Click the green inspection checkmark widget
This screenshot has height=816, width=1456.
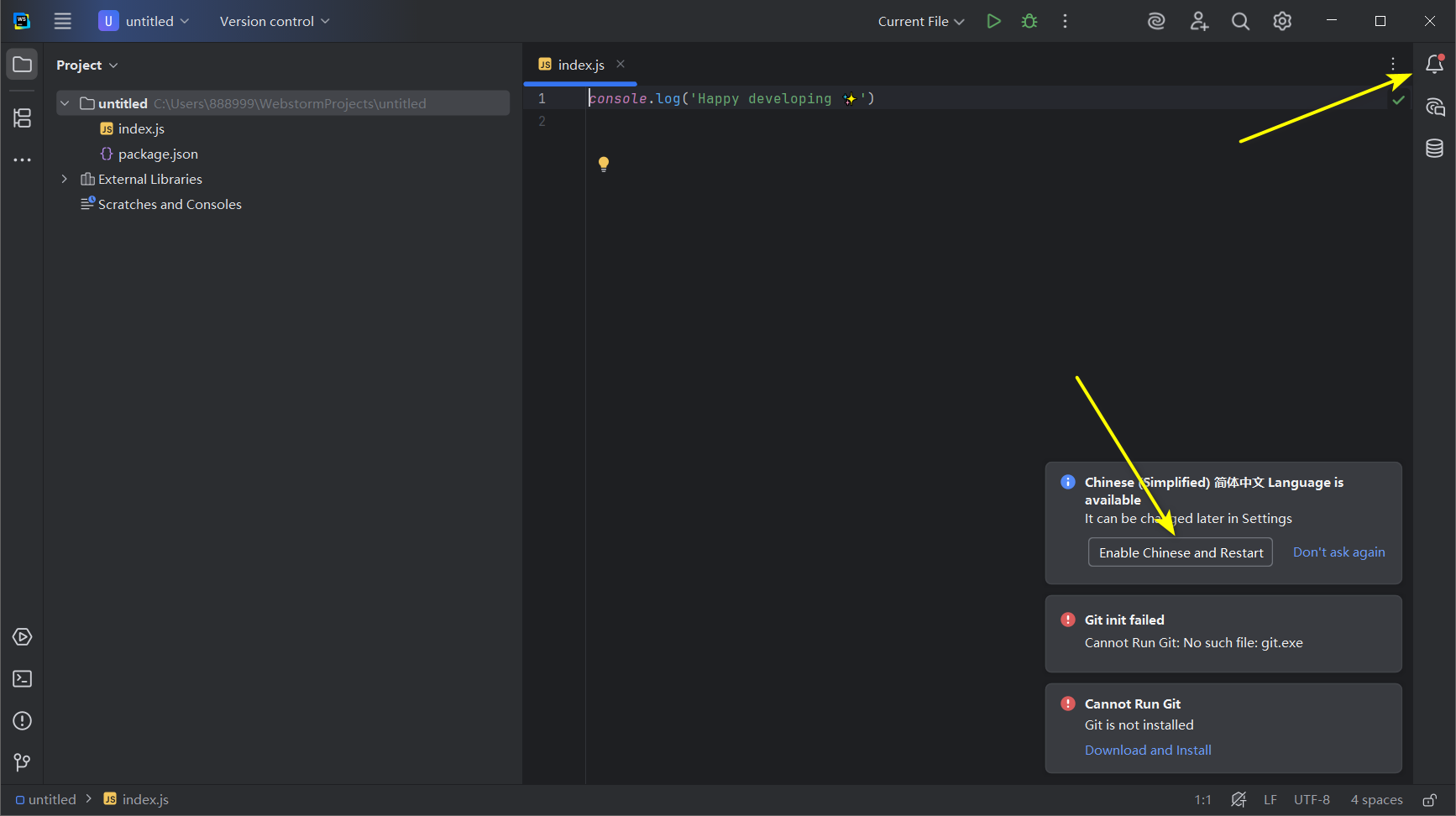(1399, 100)
